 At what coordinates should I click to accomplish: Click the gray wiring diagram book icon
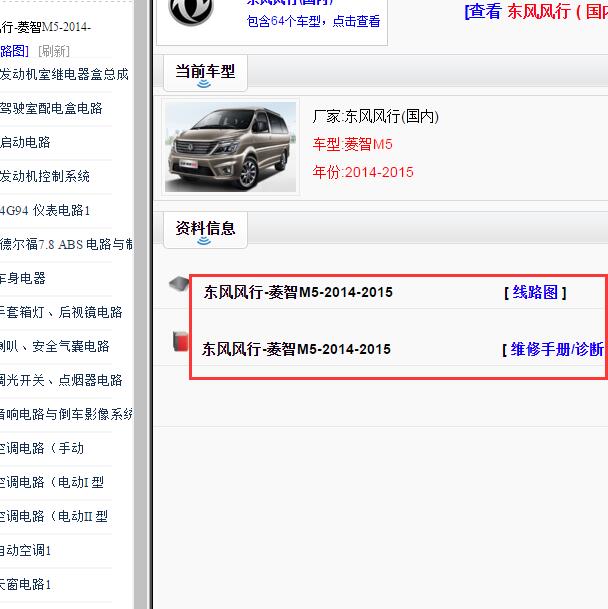(179, 284)
